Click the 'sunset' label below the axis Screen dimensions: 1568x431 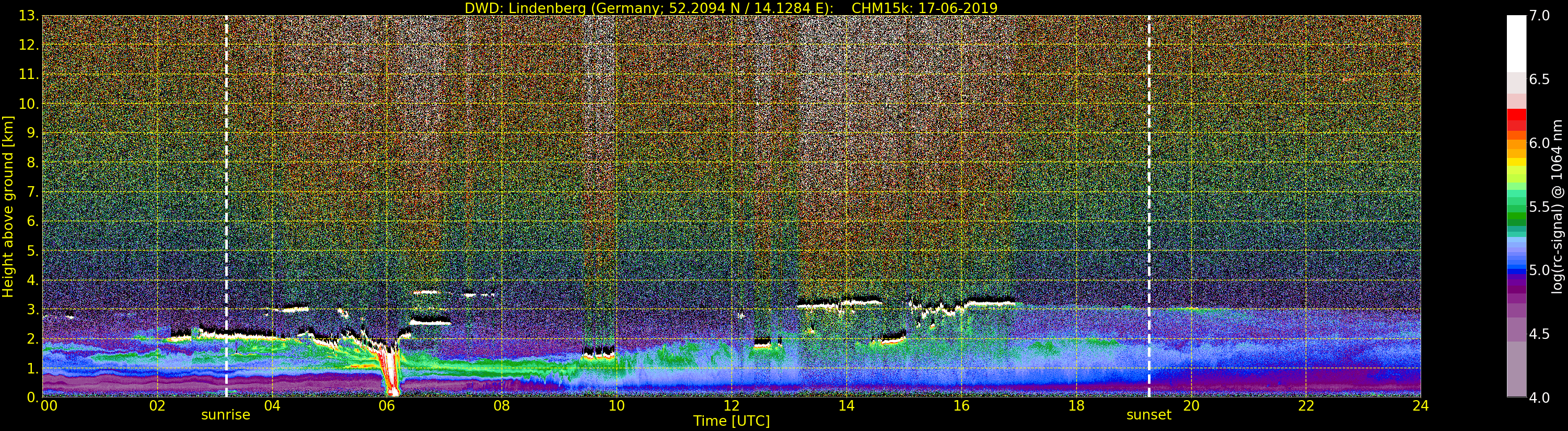click(1148, 415)
